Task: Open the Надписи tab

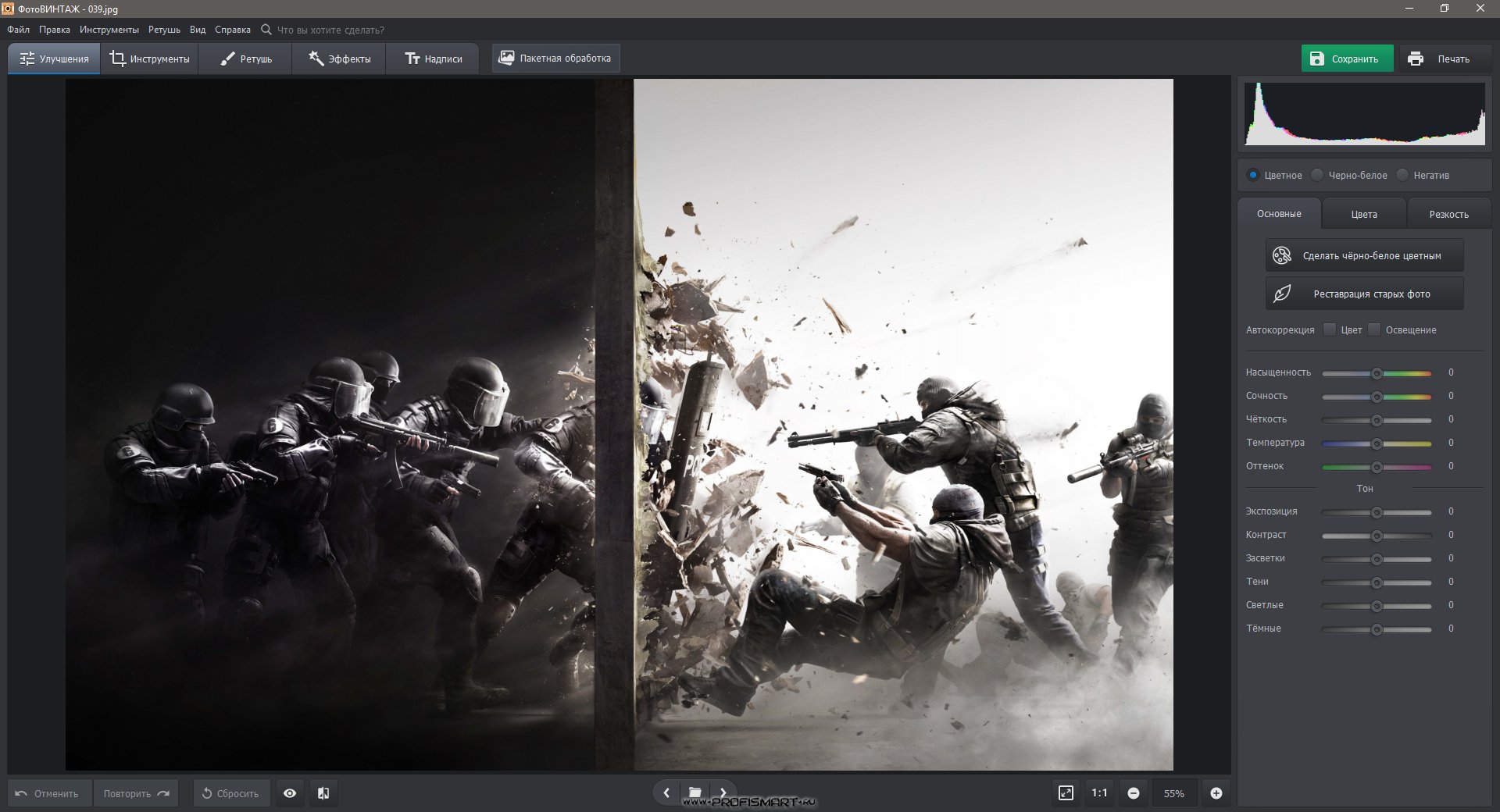Action: (433, 59)
